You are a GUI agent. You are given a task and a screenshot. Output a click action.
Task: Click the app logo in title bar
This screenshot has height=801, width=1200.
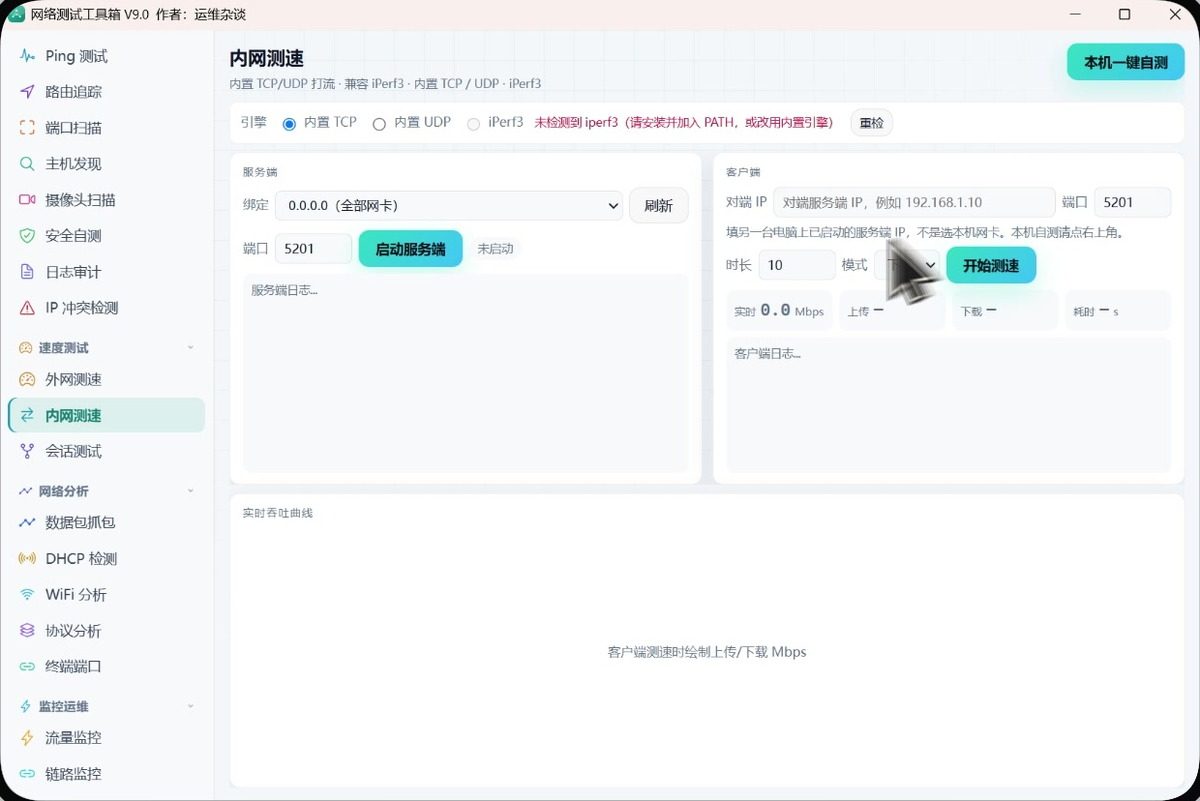[x=17, y=14]
